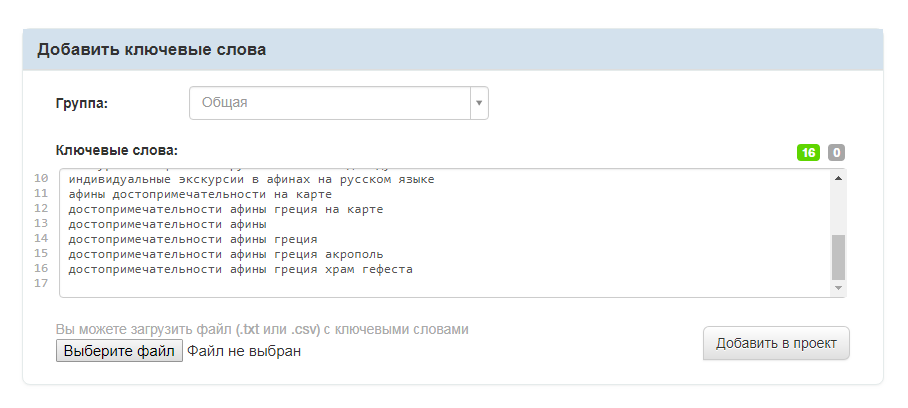Click the keywords scrollbar up arrow
The width and height of the screenshot is (908, 408).
[x=838, y=177]
